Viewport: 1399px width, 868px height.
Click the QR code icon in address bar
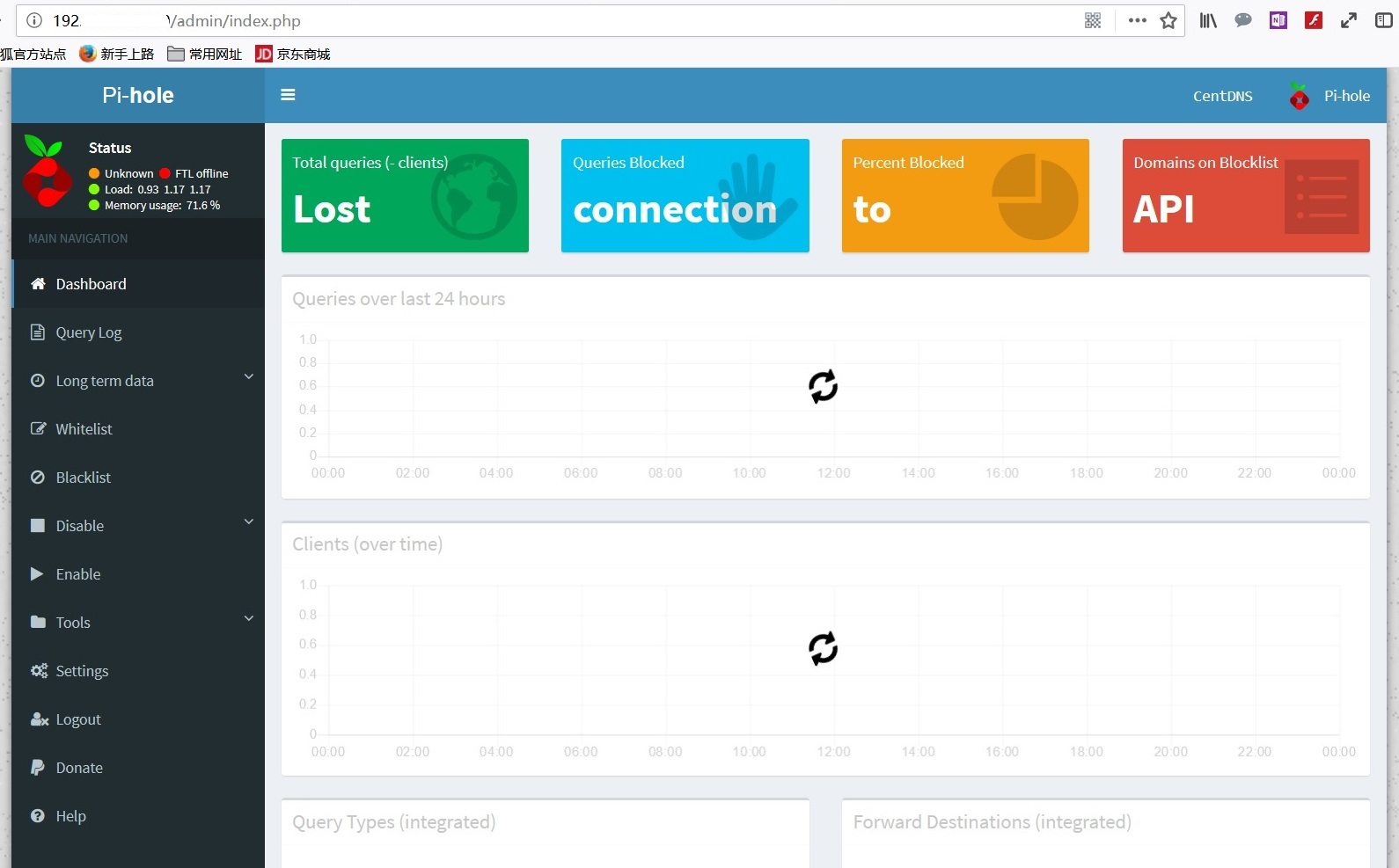pos(1093,20)
